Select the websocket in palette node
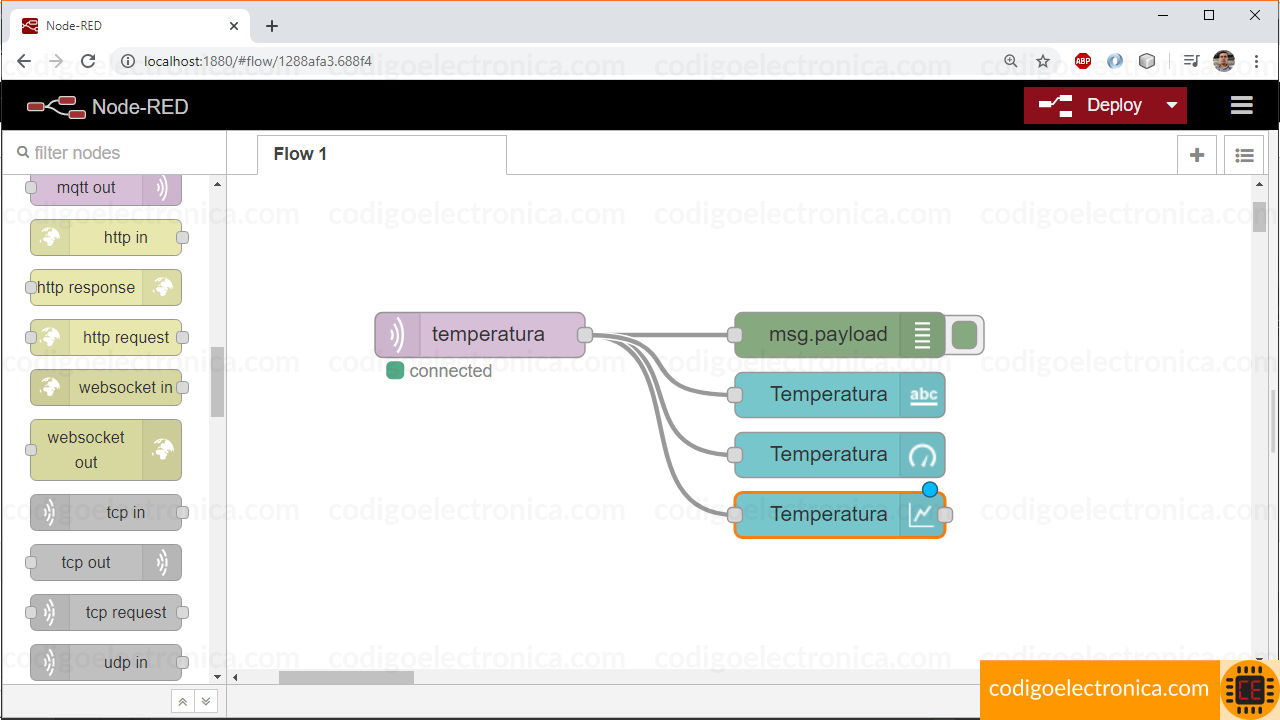Screen dimensions: 1280x720 [x=106, y=387]
